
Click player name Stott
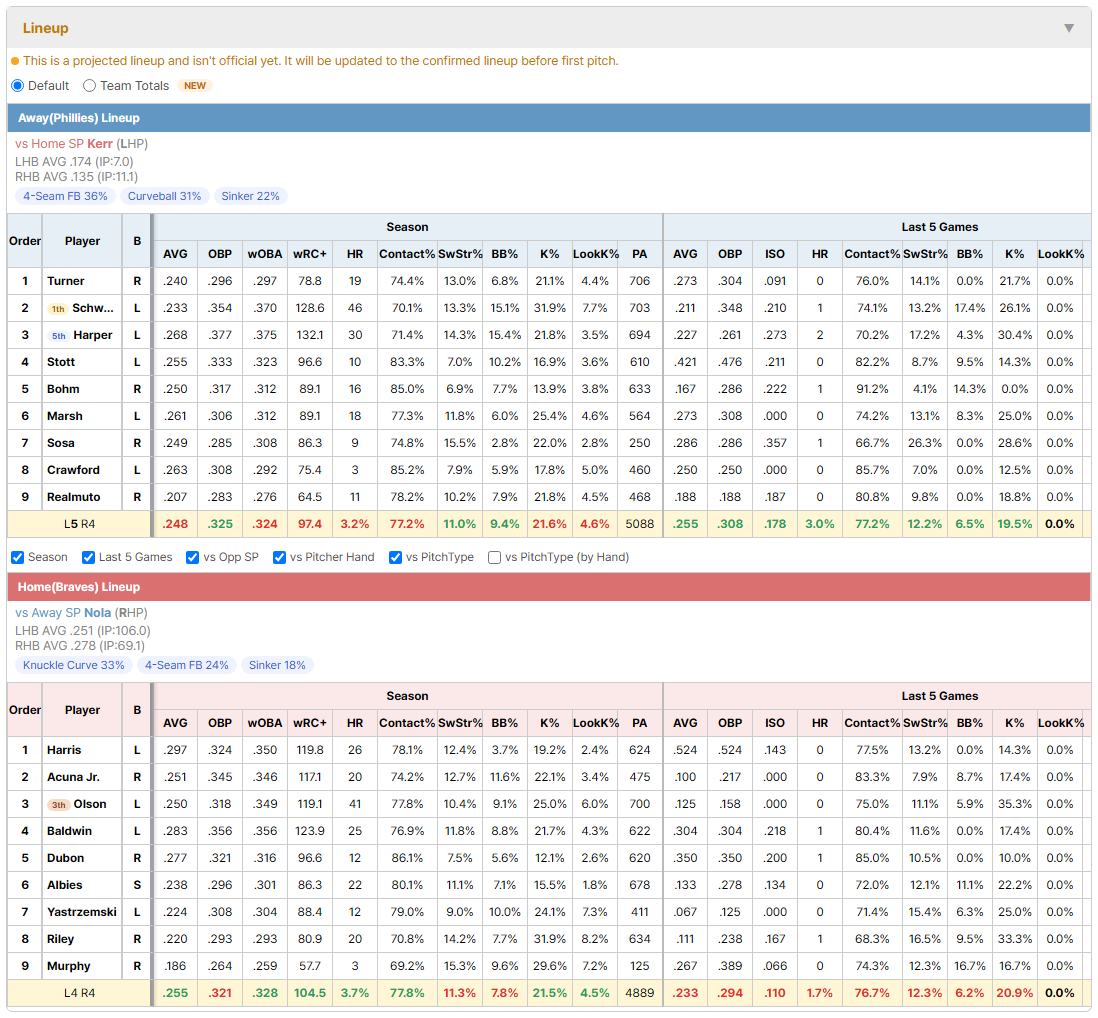click(61, 363)
